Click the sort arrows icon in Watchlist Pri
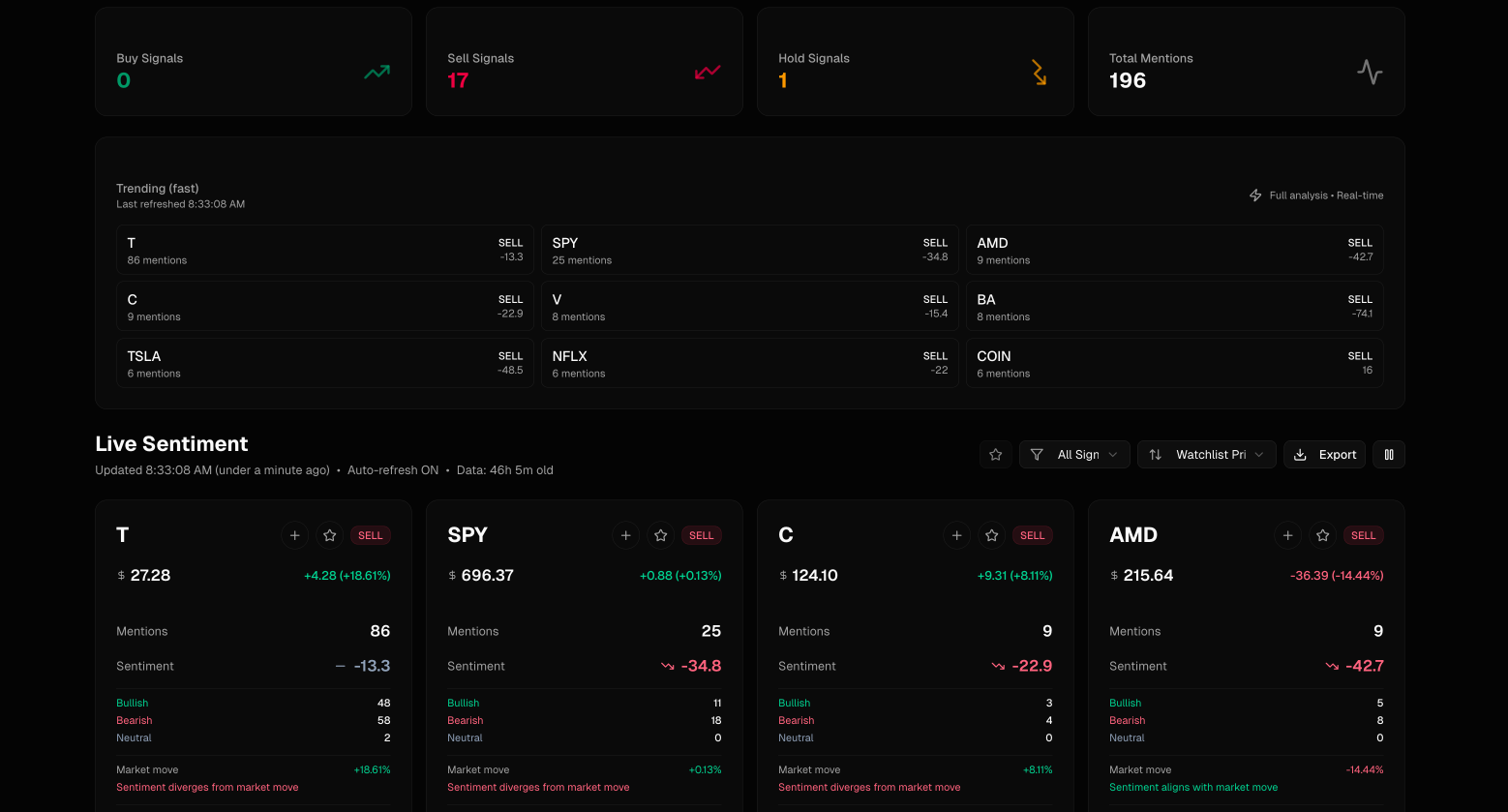The height and width of the screenshot is (812, 1508). coord(1155,455)
